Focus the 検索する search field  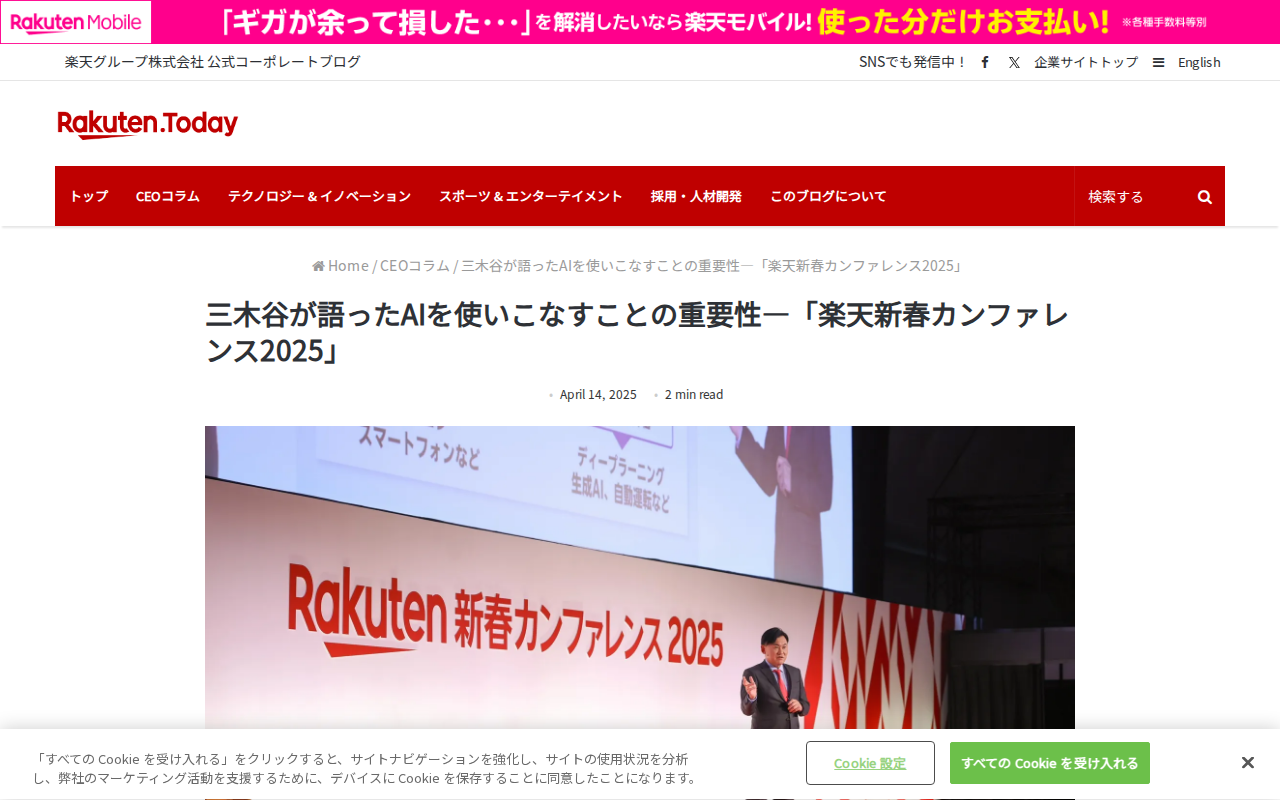tap(1135, 197)
